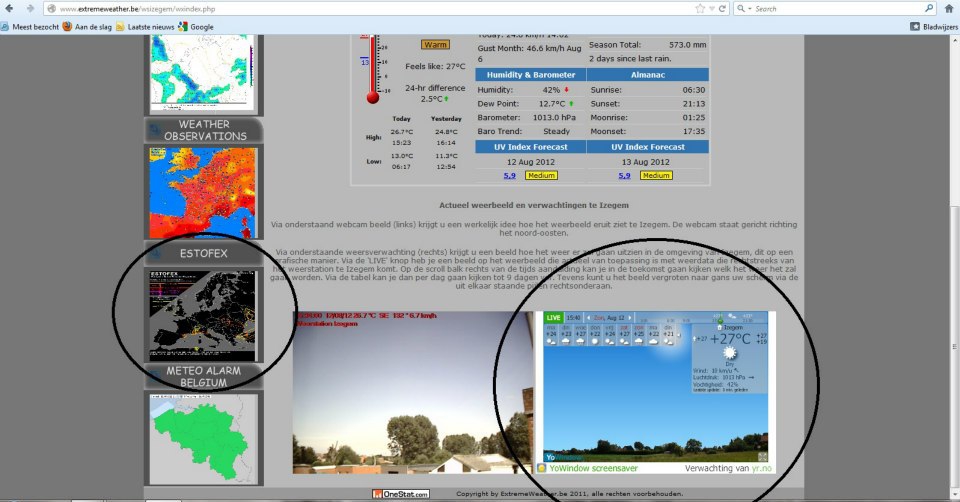The image size is (960, 502).
Task: Select the zat +27 forecast day
Action: coord(624,335)
